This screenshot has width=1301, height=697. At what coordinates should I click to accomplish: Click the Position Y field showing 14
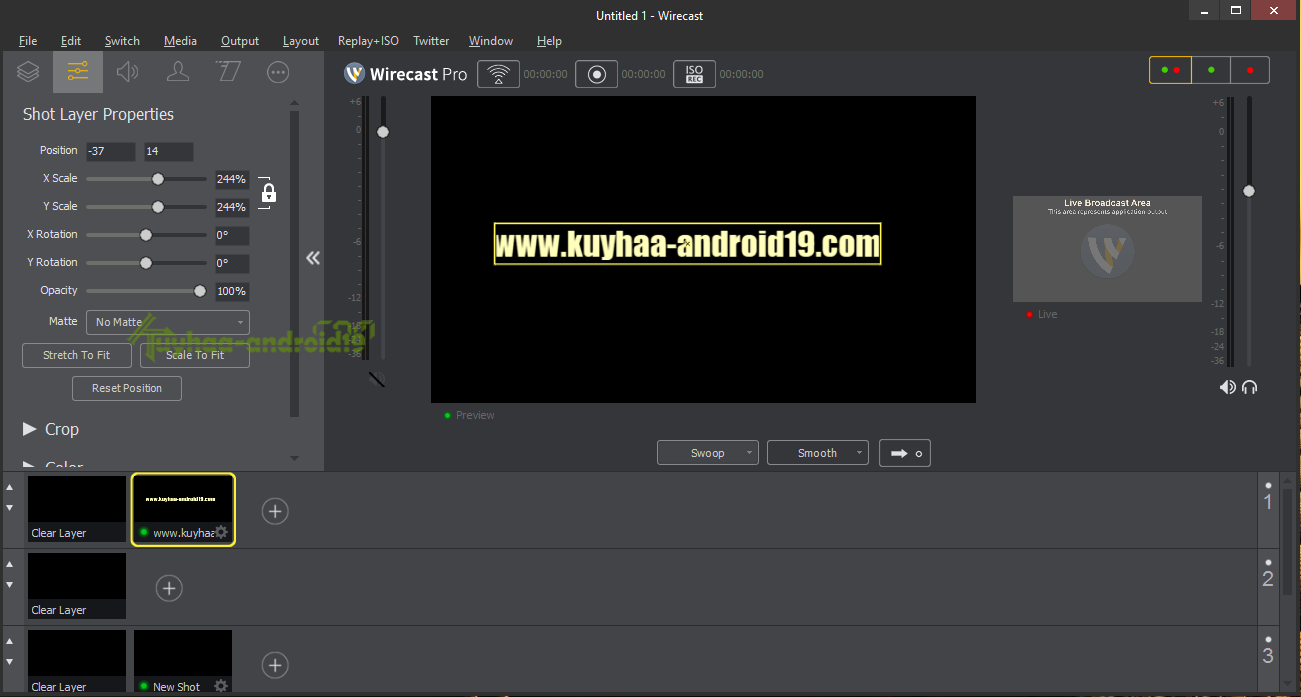point(168,151)
